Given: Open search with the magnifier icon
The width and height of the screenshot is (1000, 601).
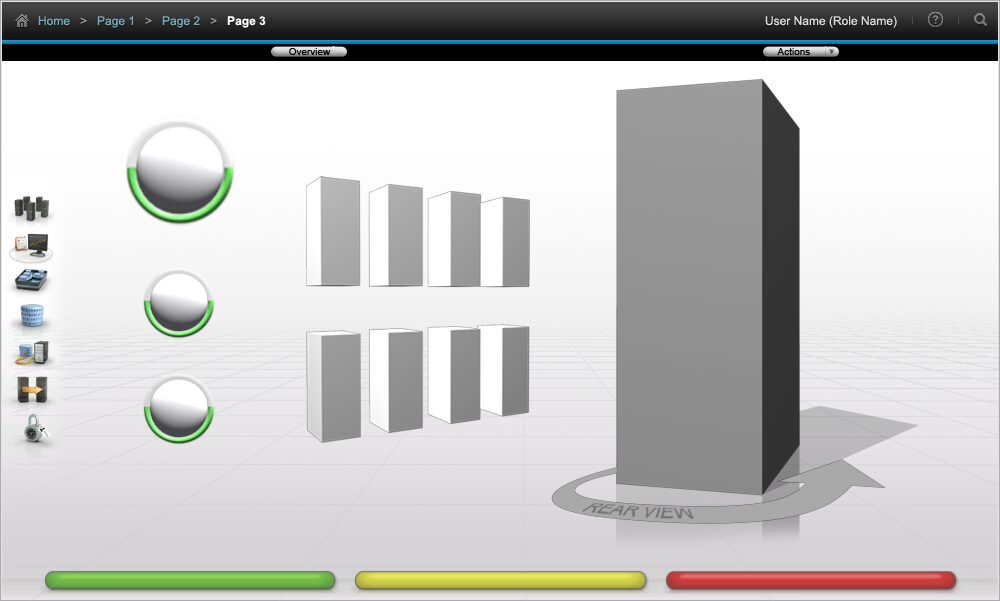Looking at the screenshot, I should [x=980, y=20].
